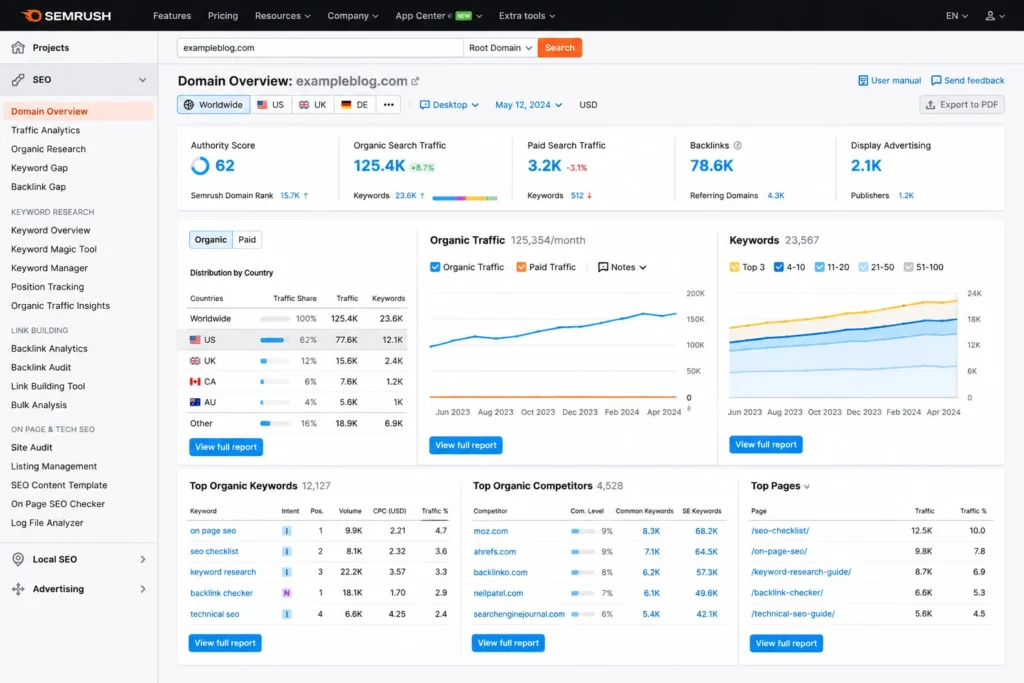Click the UK flag icon in country tabs
The width and height of the screenshot is (1024, 683).
[304, 104]
